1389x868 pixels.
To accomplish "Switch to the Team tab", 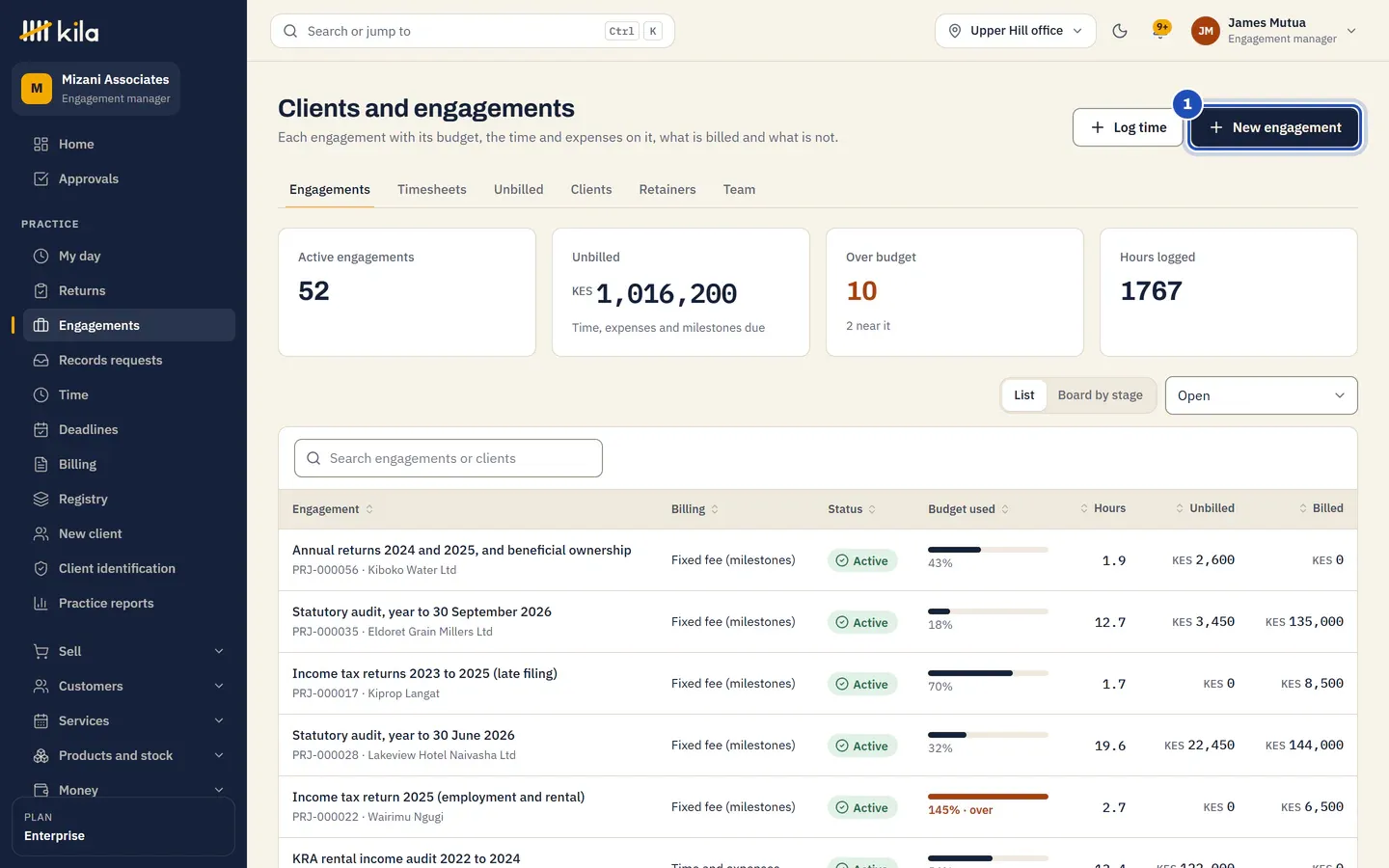I will (x=739, y=190).
